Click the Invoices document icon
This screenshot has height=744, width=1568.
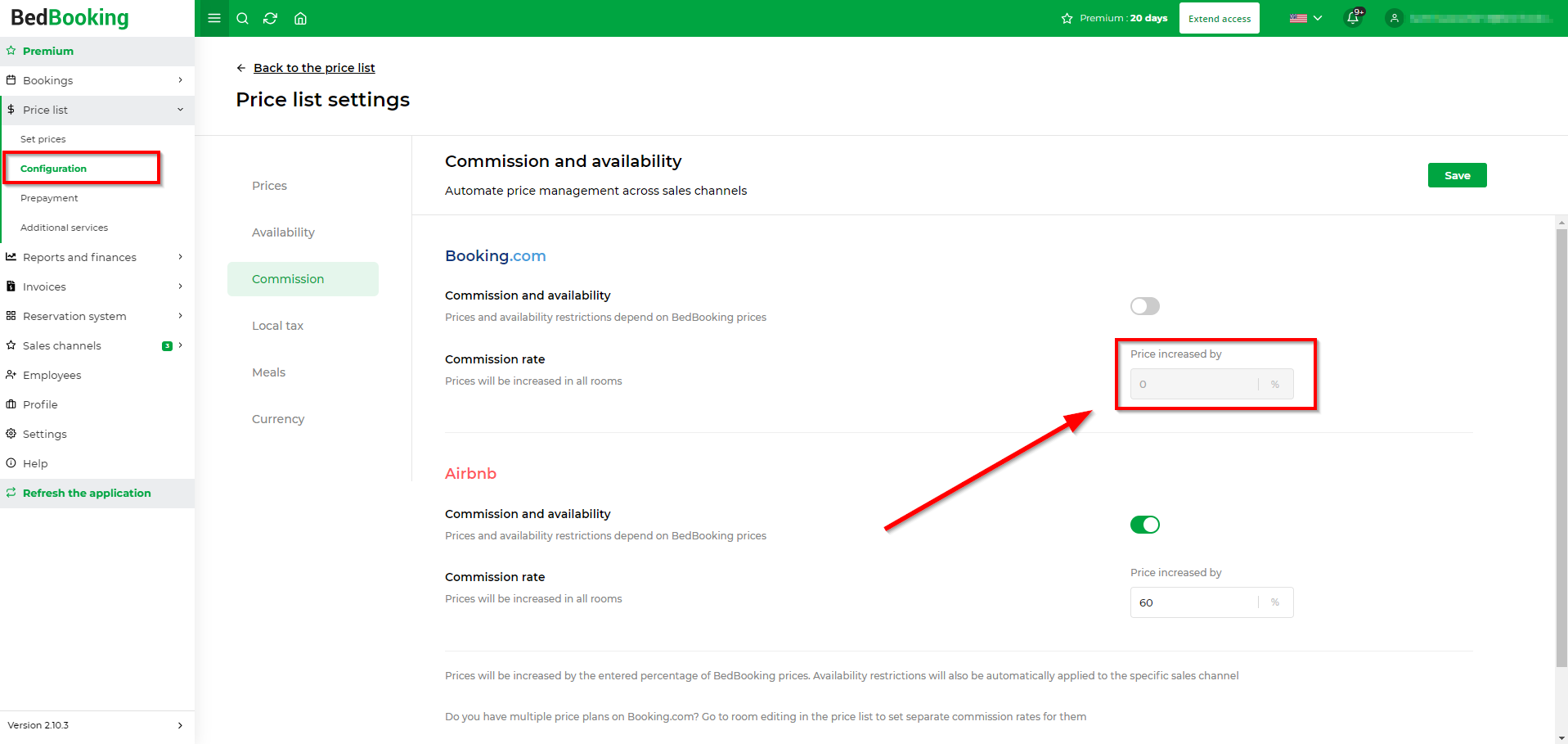point(11,286)
